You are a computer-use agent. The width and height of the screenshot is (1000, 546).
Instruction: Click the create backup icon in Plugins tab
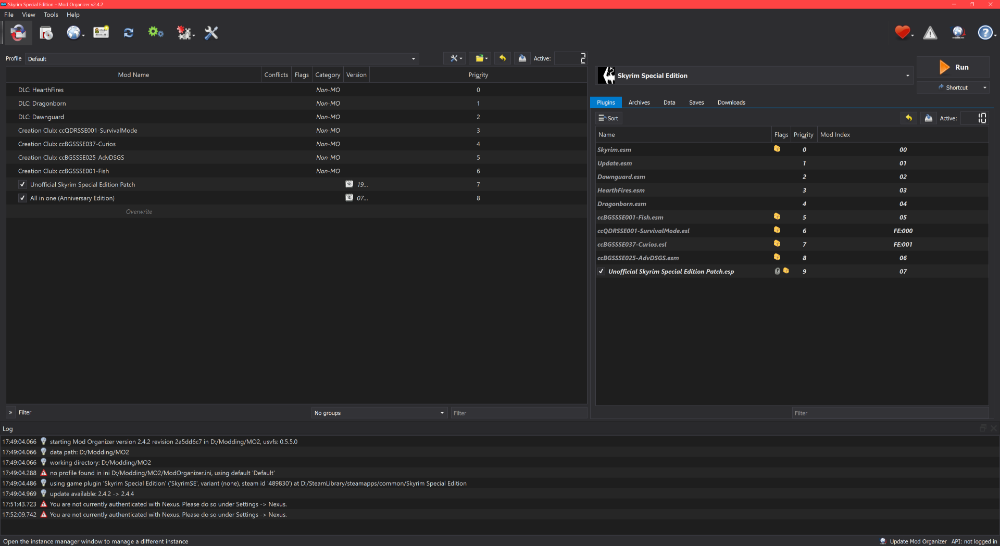[929, 118]
